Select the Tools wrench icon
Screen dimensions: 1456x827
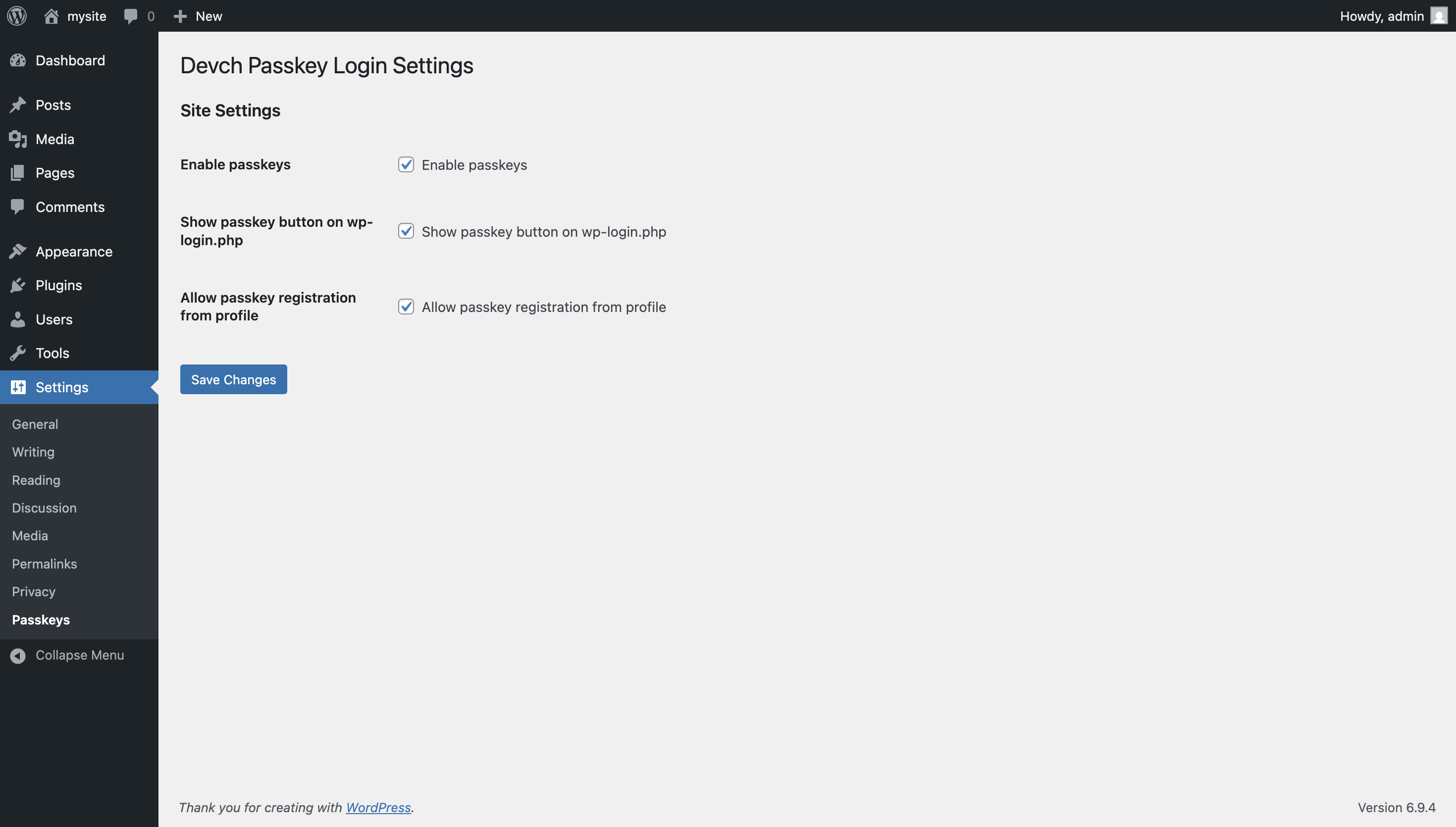tap(19, 353)
